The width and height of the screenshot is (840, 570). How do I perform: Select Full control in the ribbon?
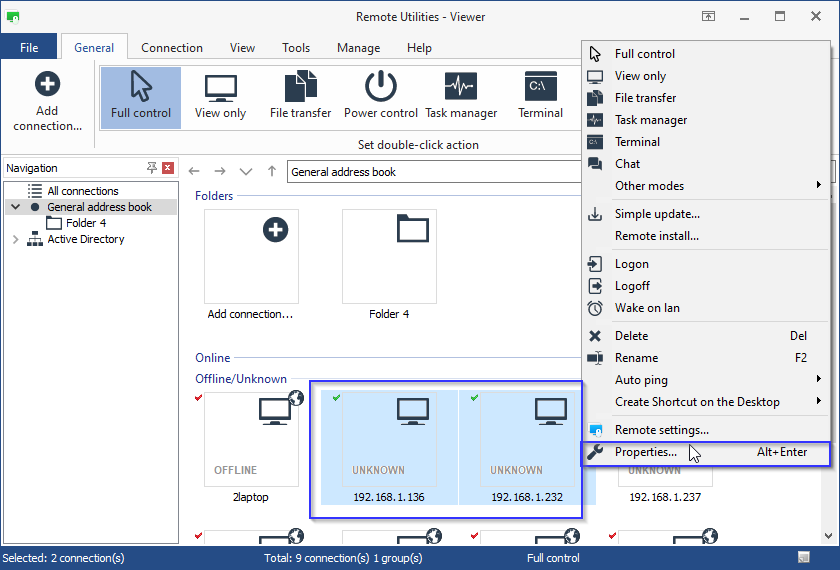point(140,97)
